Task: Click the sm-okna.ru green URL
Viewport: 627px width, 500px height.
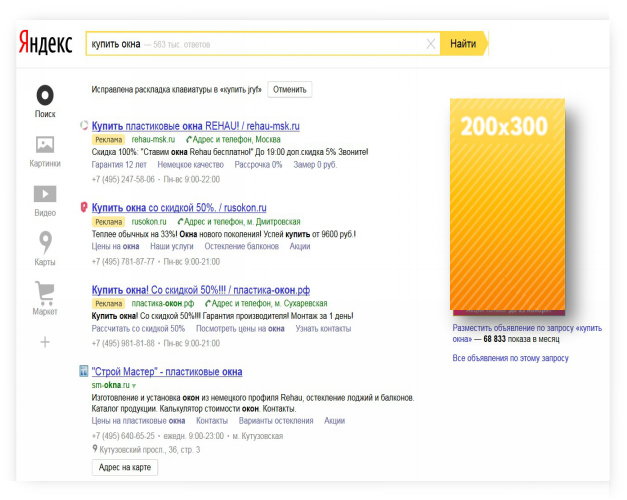Action: pos(111,385)
